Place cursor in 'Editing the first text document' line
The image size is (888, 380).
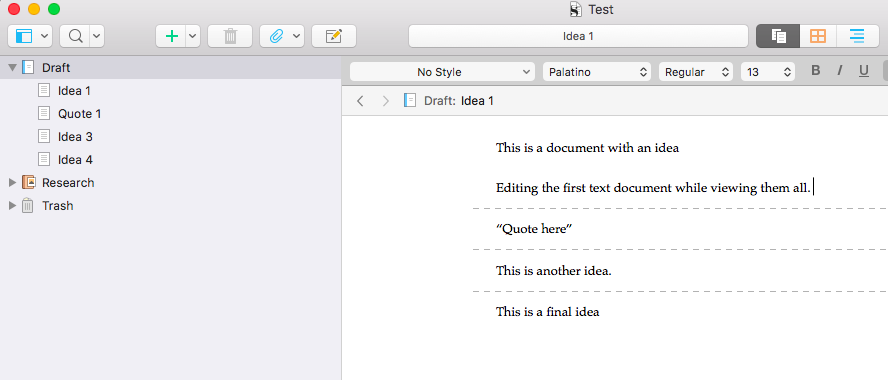pyautogui.click(x=654, y=187)
